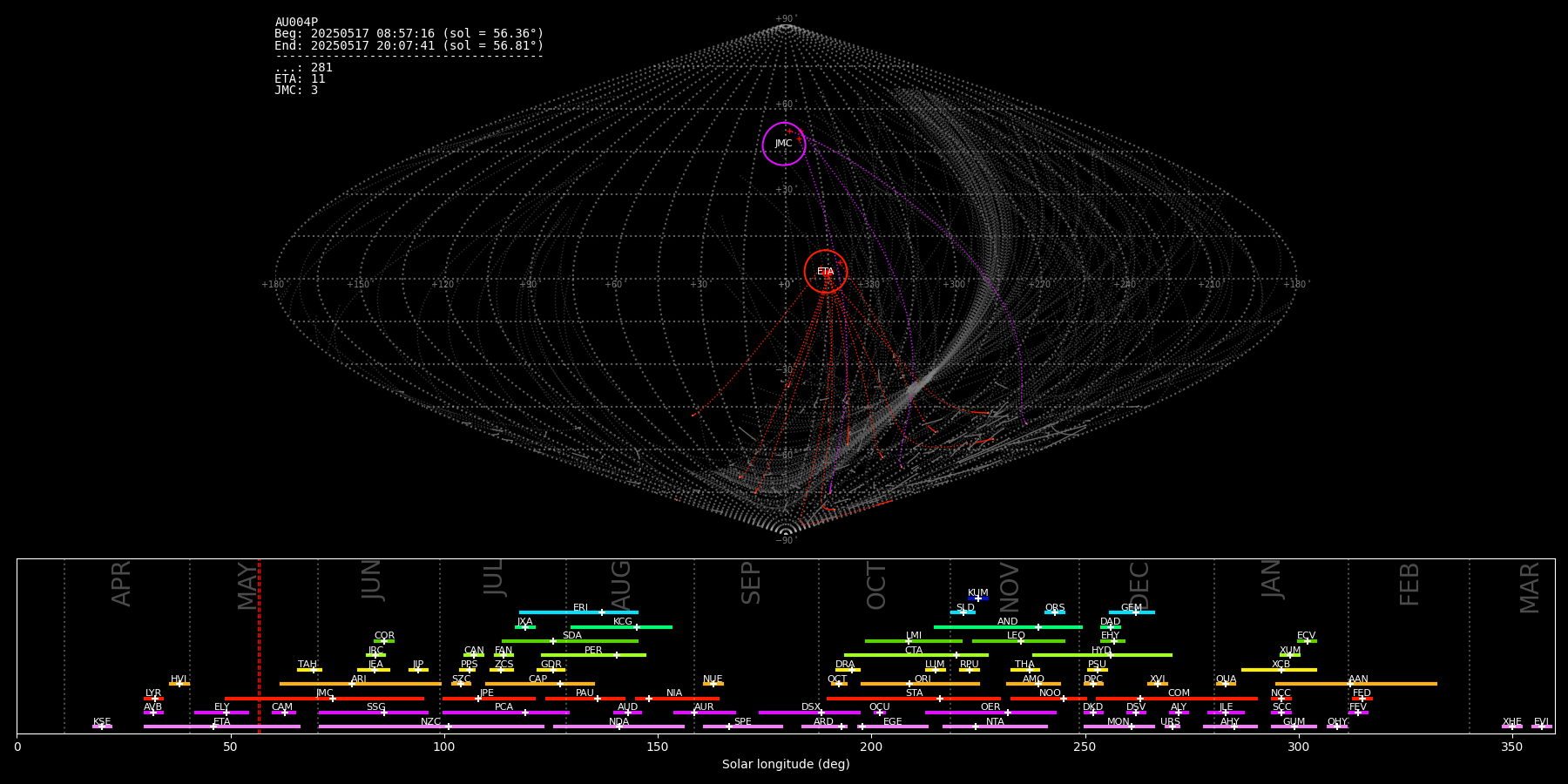The width and height of the screenshot is (1568, 784).
Task: Click the KCG shower label
Action: [623, 622]
